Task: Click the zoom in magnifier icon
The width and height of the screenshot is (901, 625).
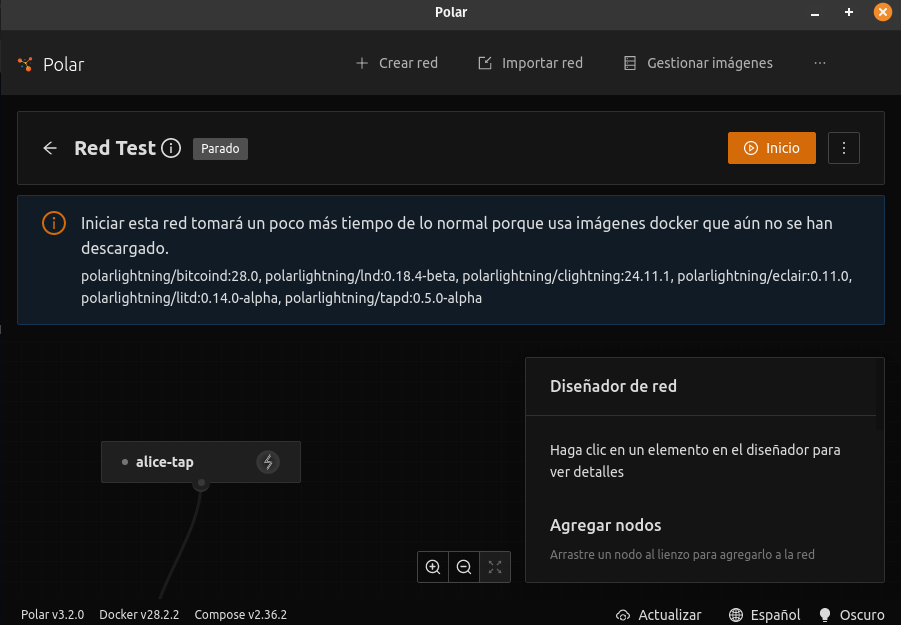Action: click(433, 567)
